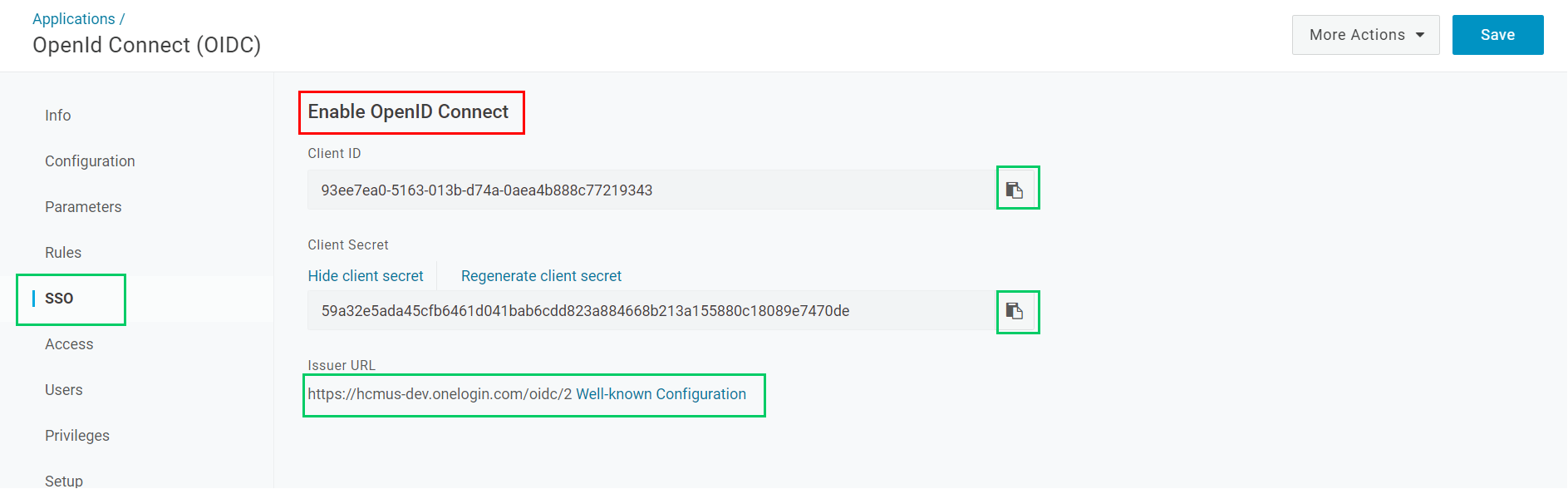1568x489 pixels.
Task: Open the Well-known Configuration link
Action: [x=661, y=394]
